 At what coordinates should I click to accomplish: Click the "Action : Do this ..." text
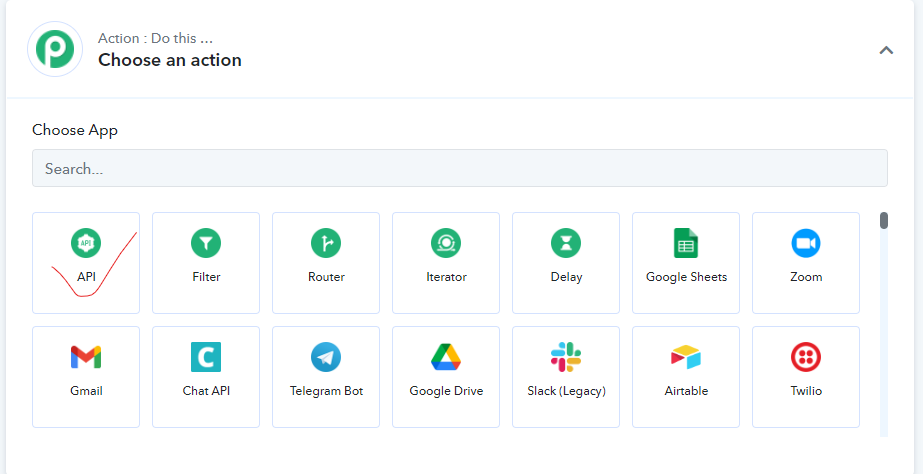pos(155,38)
